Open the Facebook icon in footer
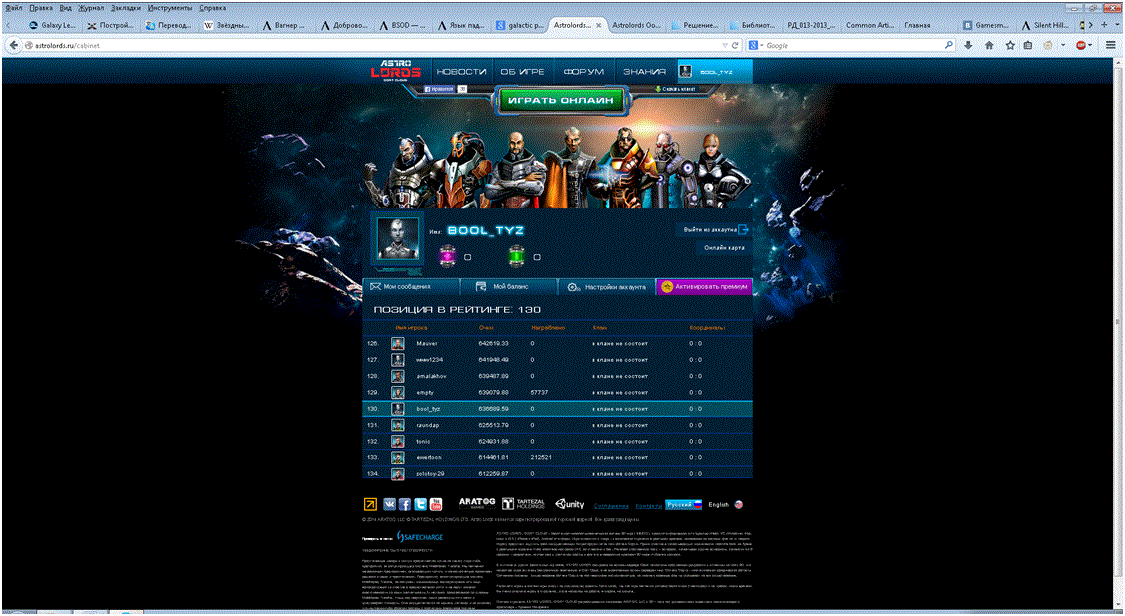The height and width of the screenshot is (616, 1125). [x=405, y=505]
